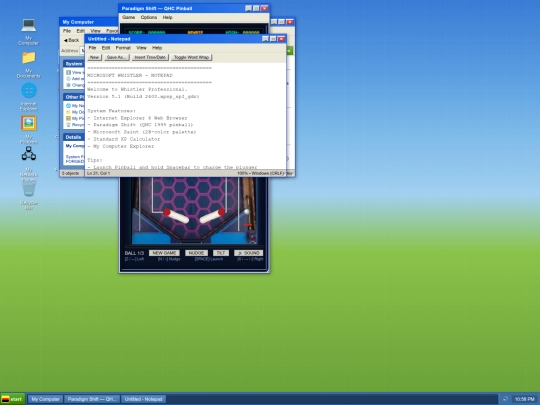Click Toggle Word Wrap in Notepad toolbar

click(x=191, y=57)
